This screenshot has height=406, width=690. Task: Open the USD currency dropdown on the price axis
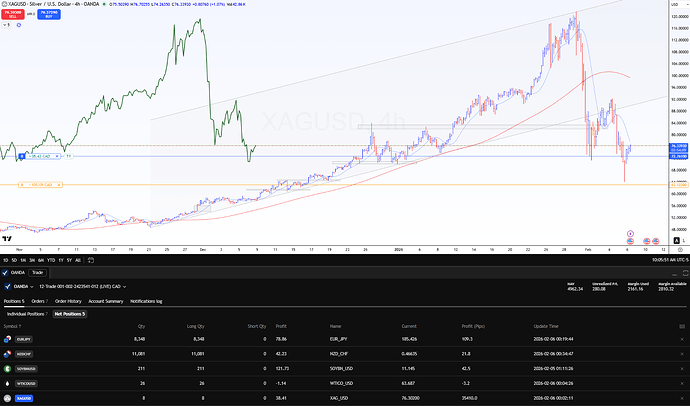click(680, 4)
